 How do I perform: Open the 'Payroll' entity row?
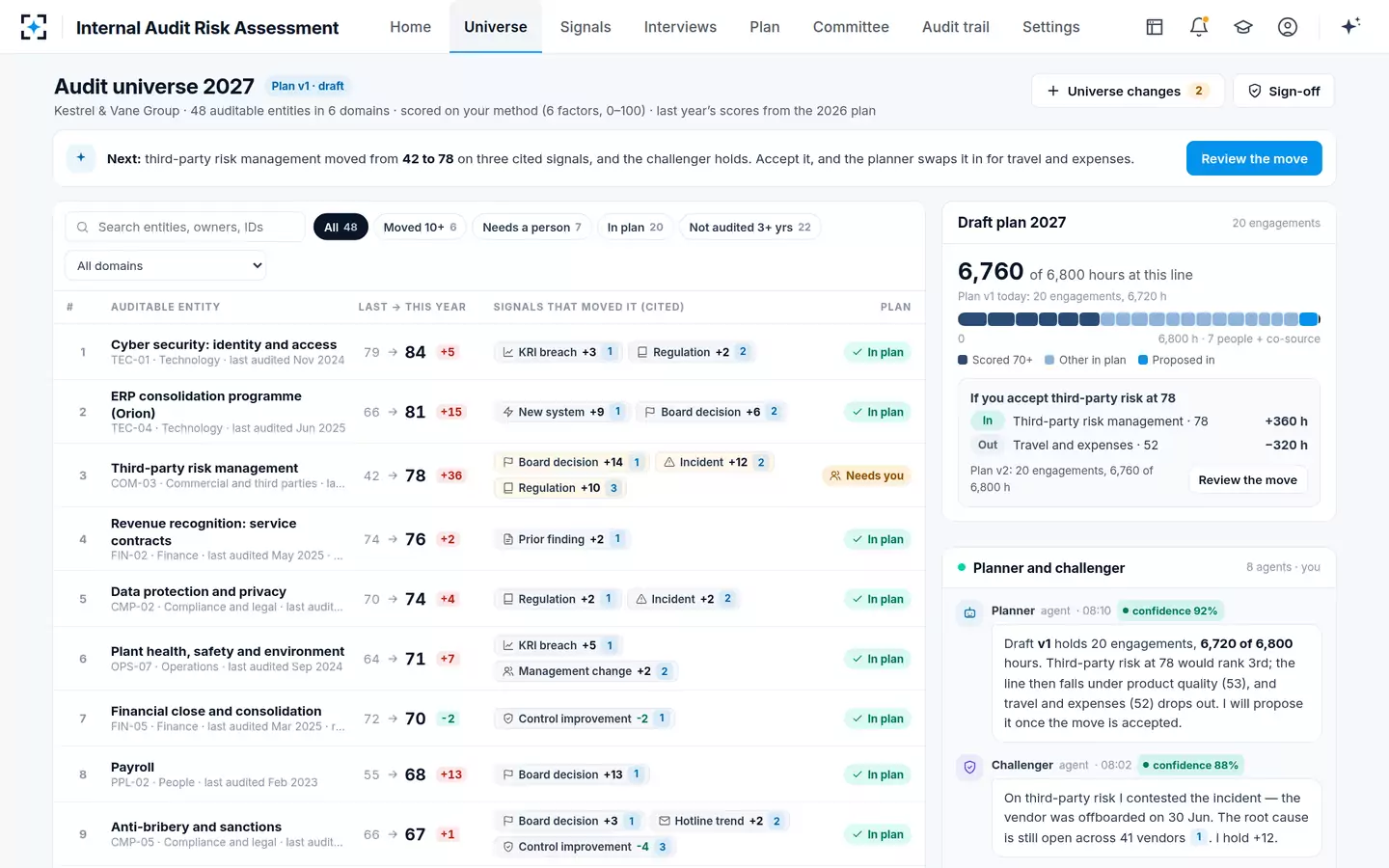point(489,774)
